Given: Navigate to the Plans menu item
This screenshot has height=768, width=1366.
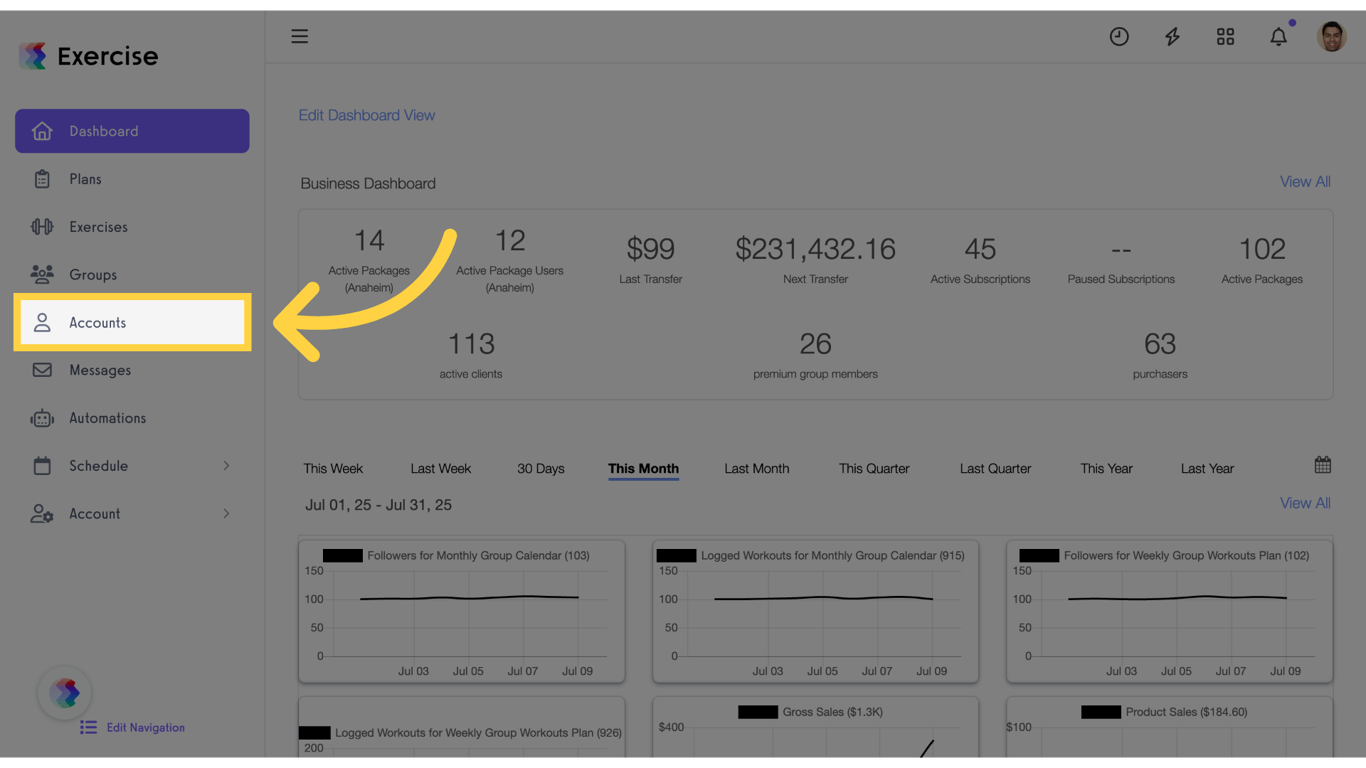Looking at the screenshot, I should pyautogui.click(x=84, y=179).
